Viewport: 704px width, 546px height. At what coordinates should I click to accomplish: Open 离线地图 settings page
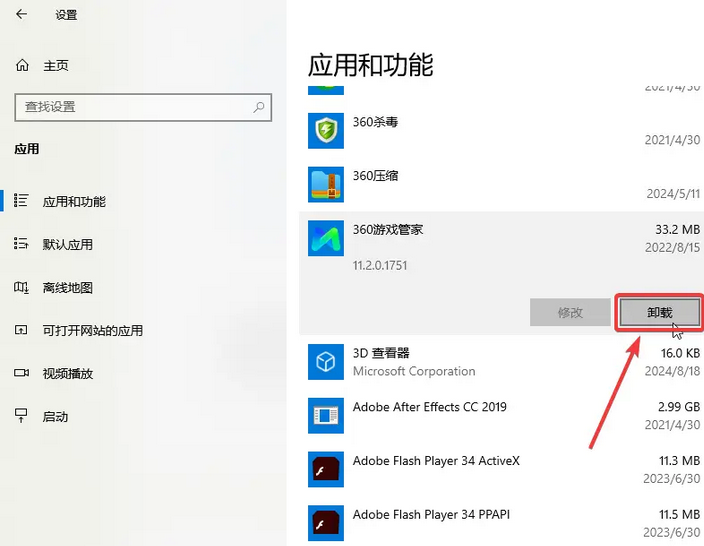pos(68,288)
